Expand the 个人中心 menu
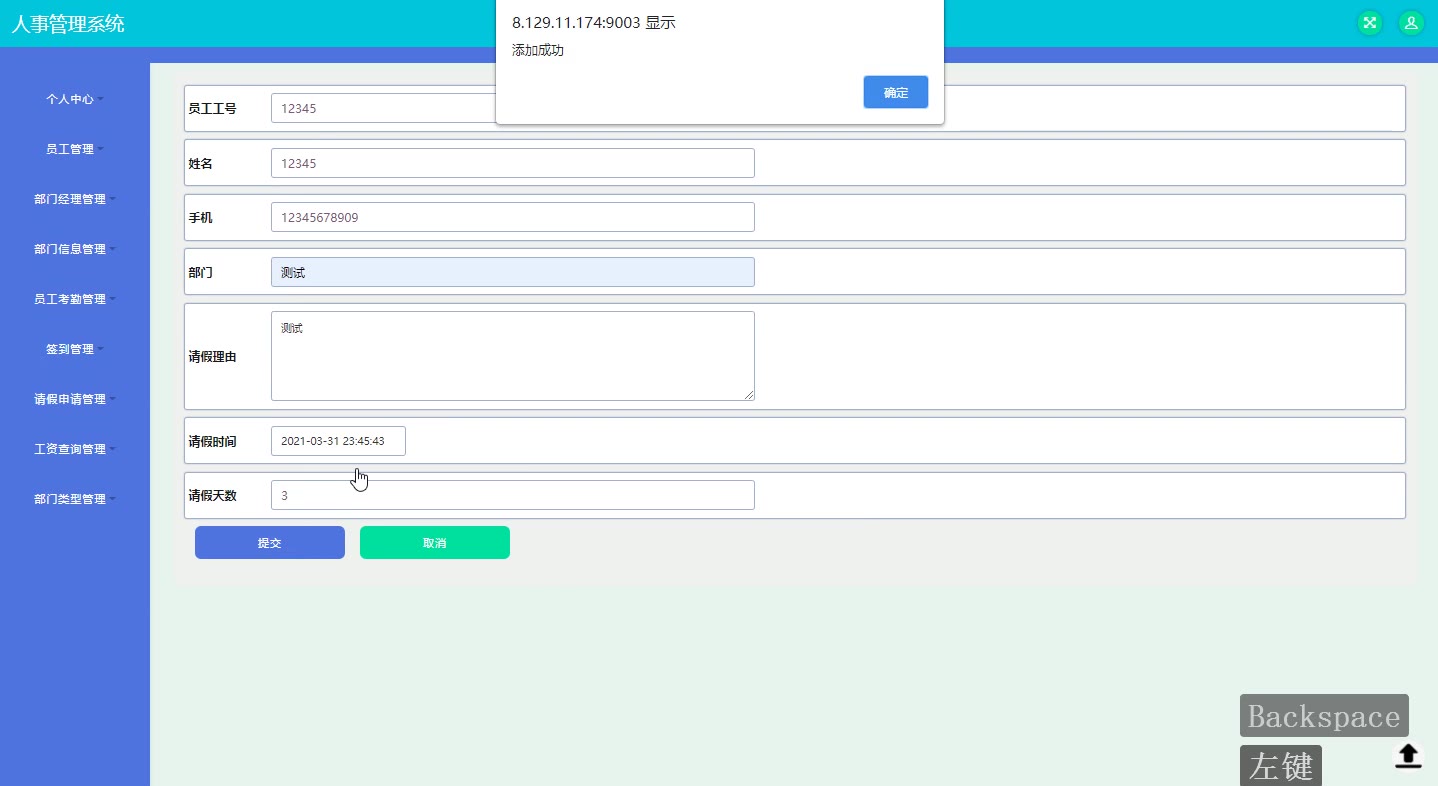Image resolution: width=1438 pixels, height=786 pixels. [75, 99]
